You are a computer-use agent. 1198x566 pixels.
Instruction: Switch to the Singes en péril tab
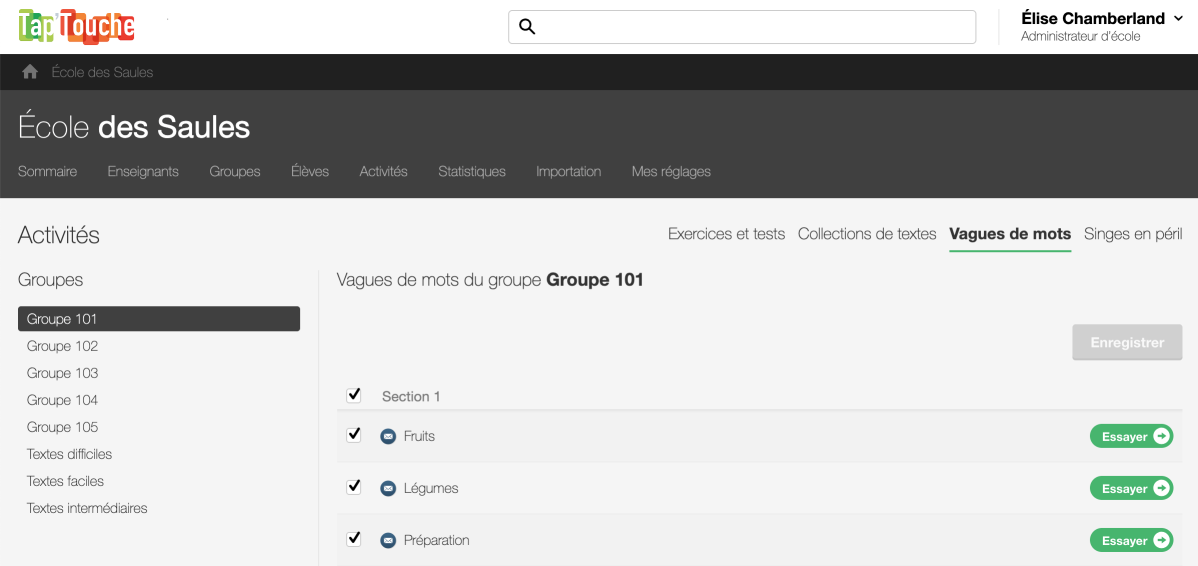pyautogui.click(x=1133, y=234)
